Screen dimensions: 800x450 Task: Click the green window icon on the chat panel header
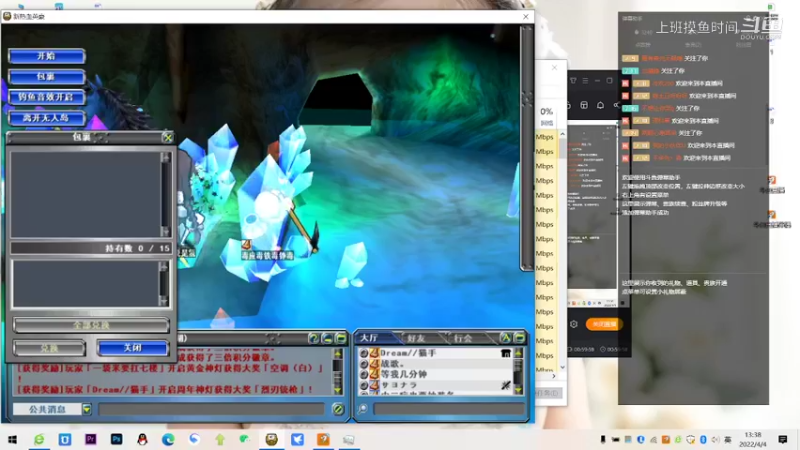pos(341,338)
